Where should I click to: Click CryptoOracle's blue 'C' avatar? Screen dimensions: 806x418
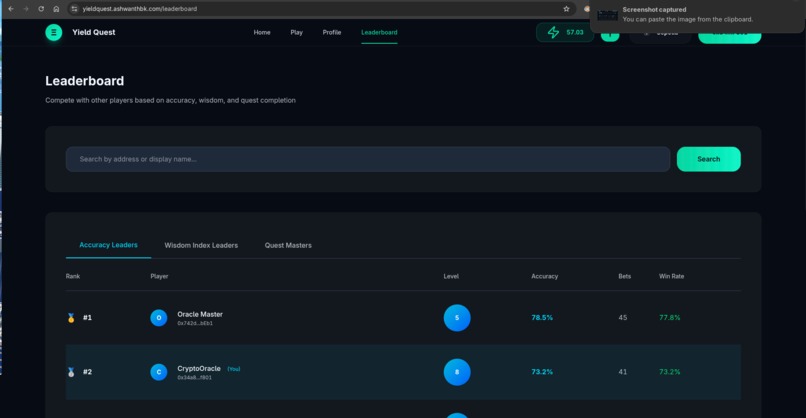tap(159, 372)
